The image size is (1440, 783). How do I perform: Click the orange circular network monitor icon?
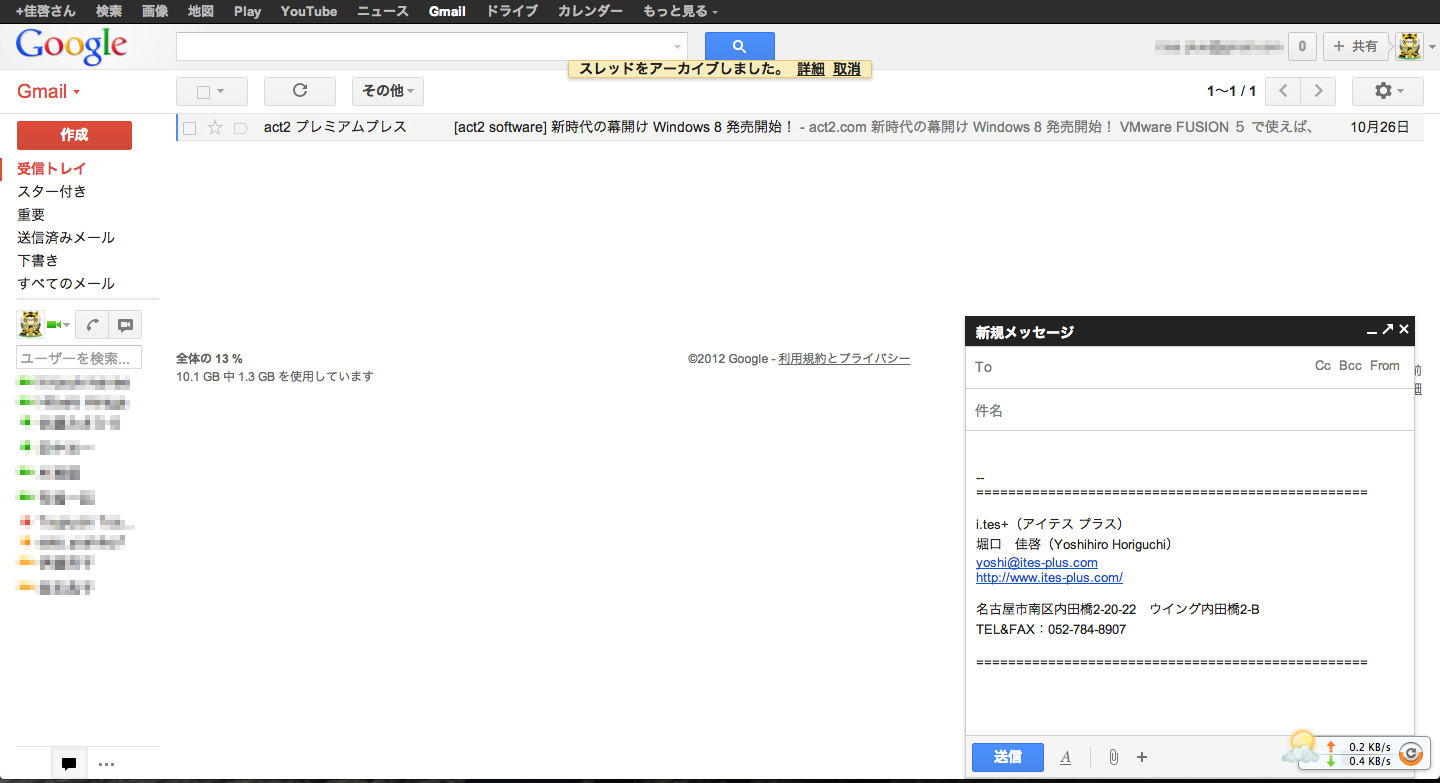1411,754
